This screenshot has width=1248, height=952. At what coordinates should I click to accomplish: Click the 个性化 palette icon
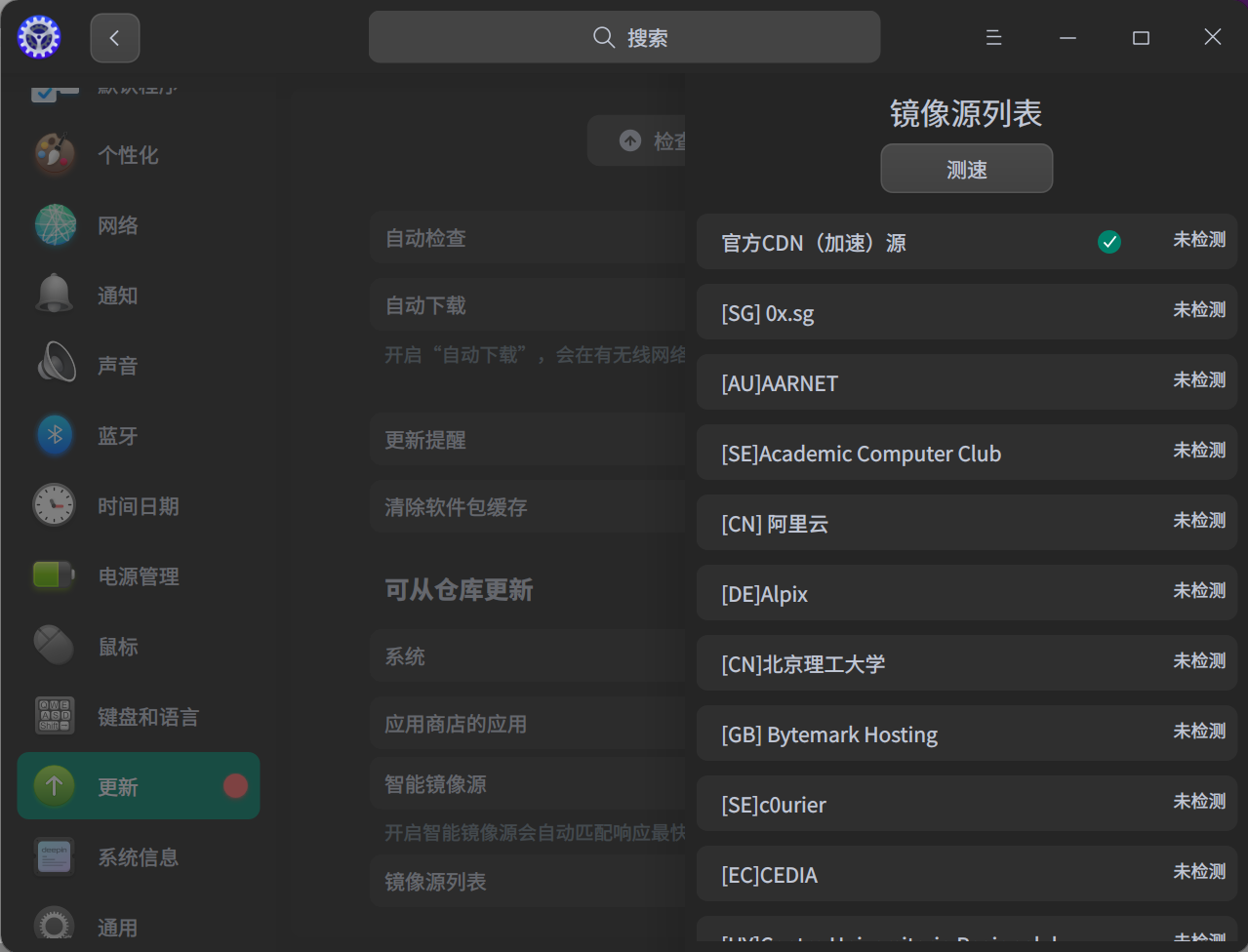pyautogui.click(x=55, y=155)
